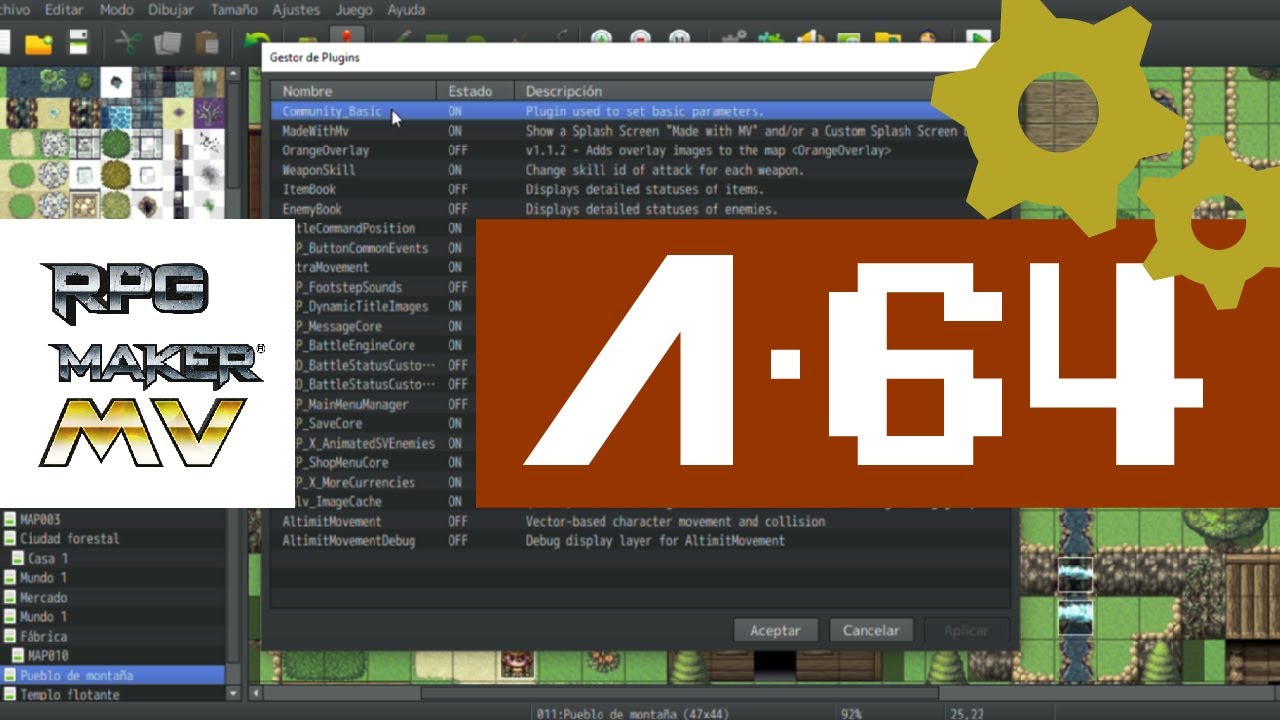Select the AltimitMovement plugin row
The image size is (1280, 720).
coord(641,521)
